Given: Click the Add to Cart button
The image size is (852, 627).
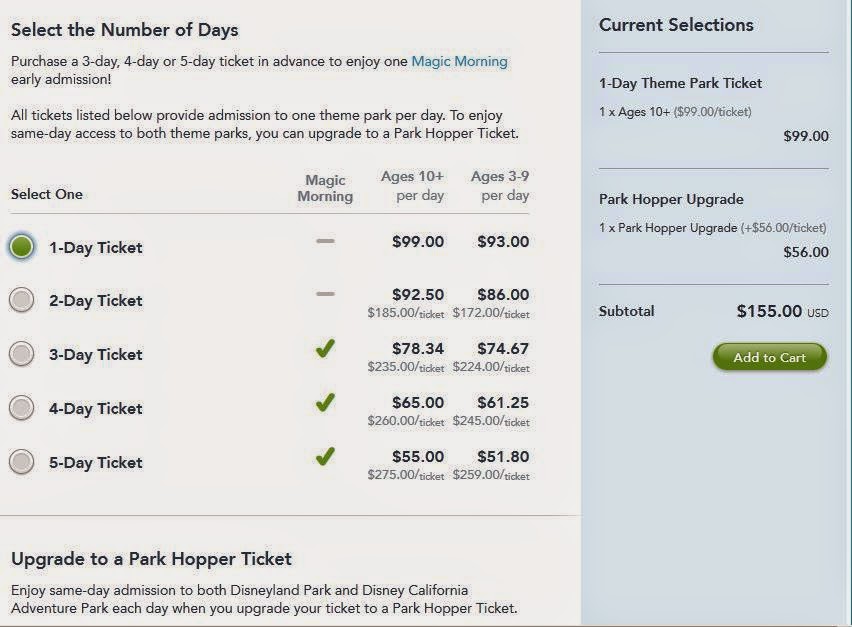Looking at the screenshot, I should [x=769, y=357].
